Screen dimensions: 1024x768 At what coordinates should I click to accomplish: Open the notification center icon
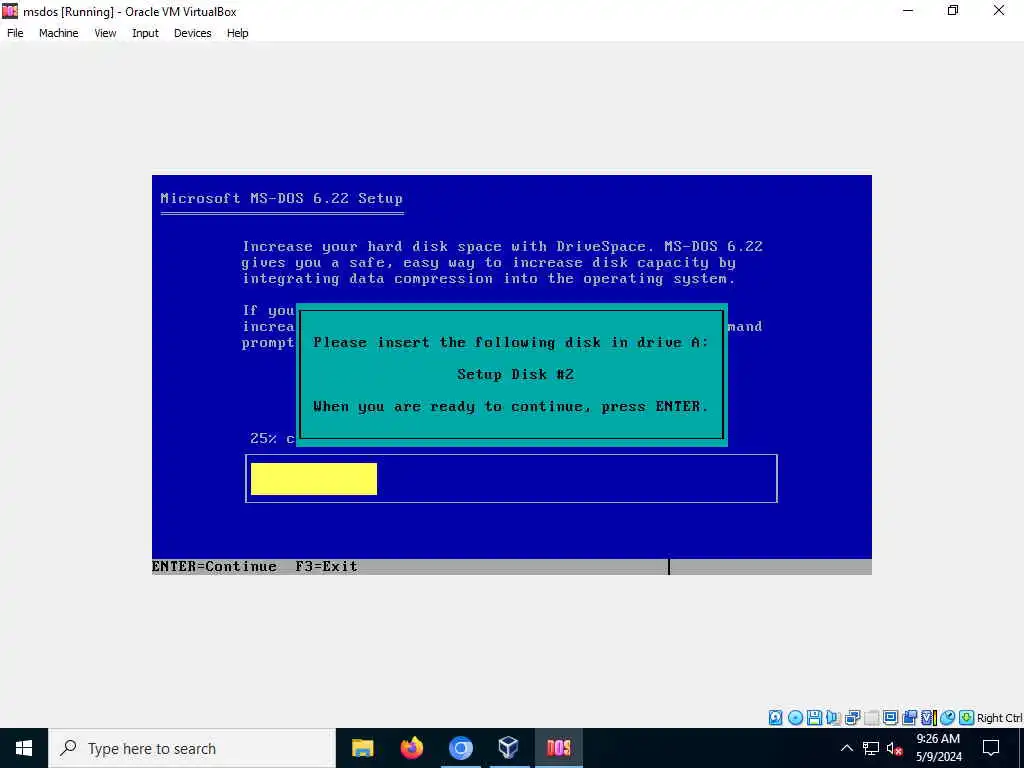[x=991, y=748]
